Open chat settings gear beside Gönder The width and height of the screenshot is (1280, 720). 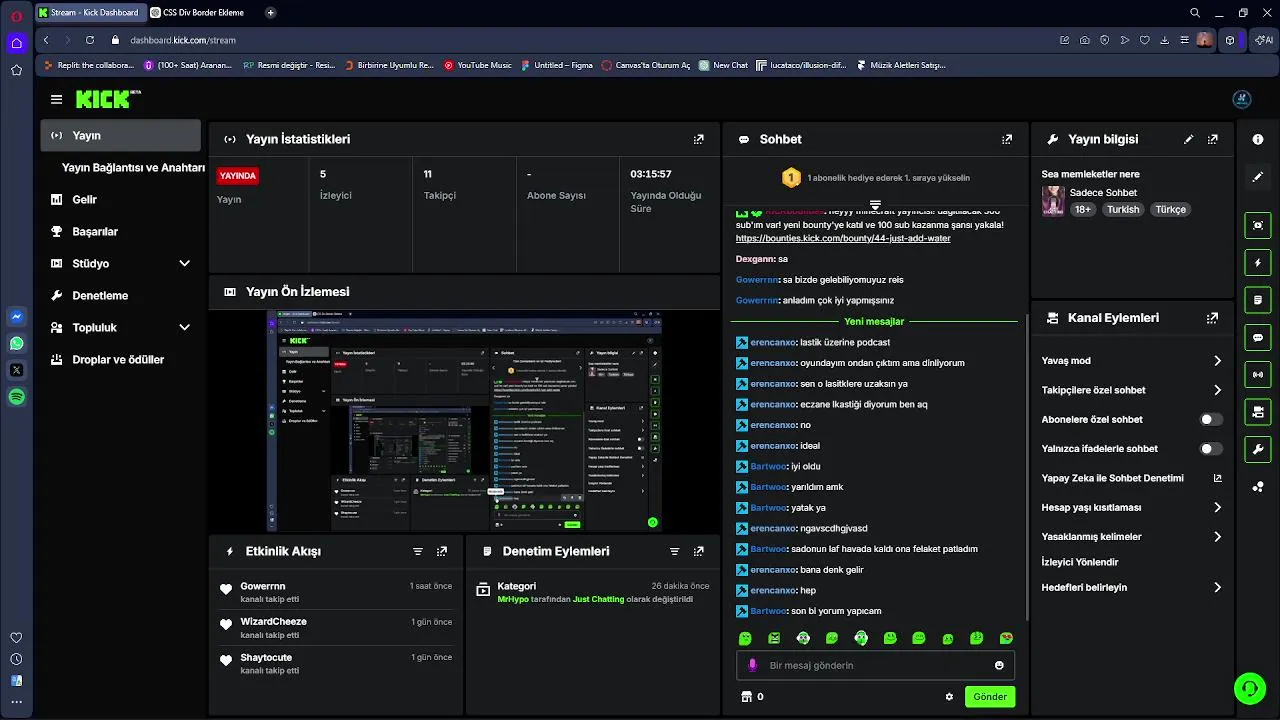(949, 697)
